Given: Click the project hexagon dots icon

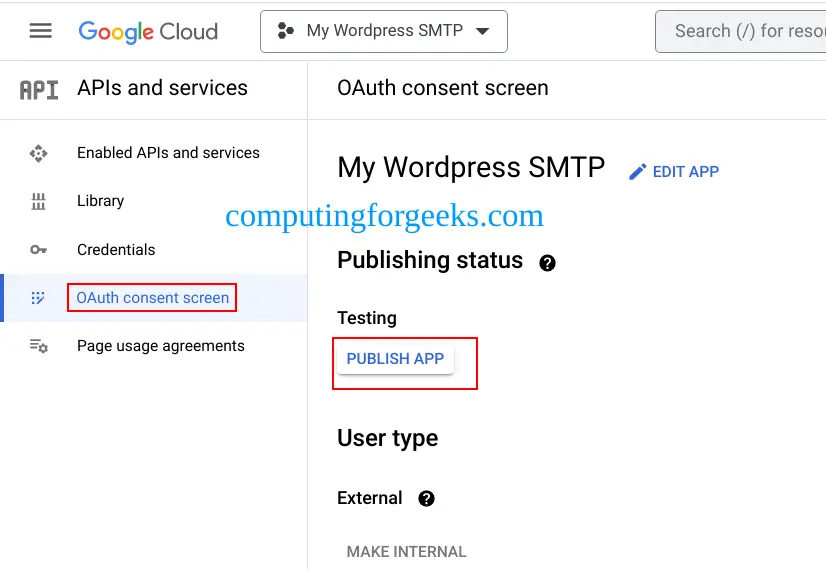Looking at the screenshot, I should coord(286,31).
